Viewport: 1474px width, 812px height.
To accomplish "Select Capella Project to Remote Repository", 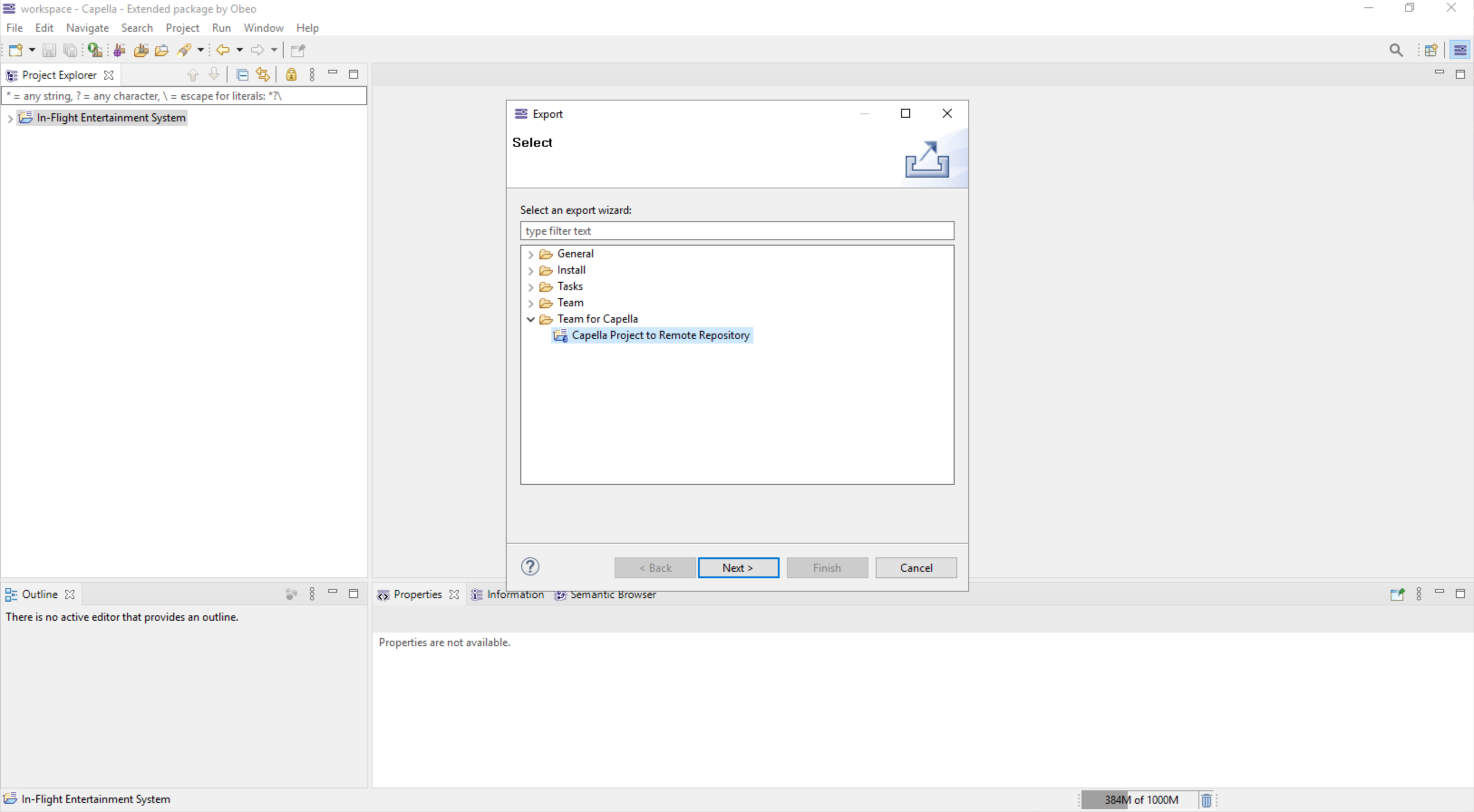I will click(x=660, y=335).
